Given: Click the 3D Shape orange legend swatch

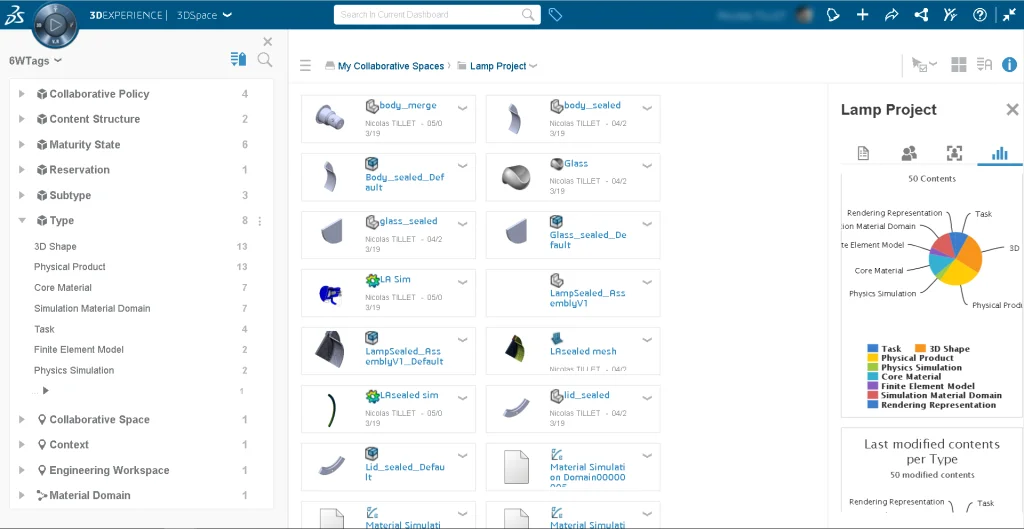Looking at the screenshot, I should (921, 349).
